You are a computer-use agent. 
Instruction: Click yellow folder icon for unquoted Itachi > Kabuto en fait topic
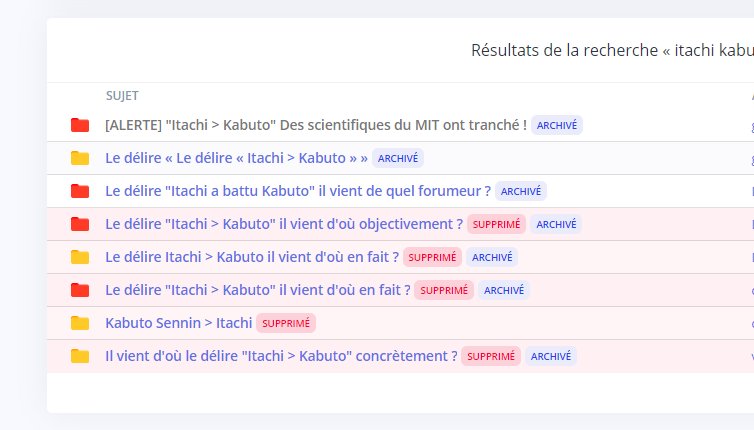click(x=80, y=257)
